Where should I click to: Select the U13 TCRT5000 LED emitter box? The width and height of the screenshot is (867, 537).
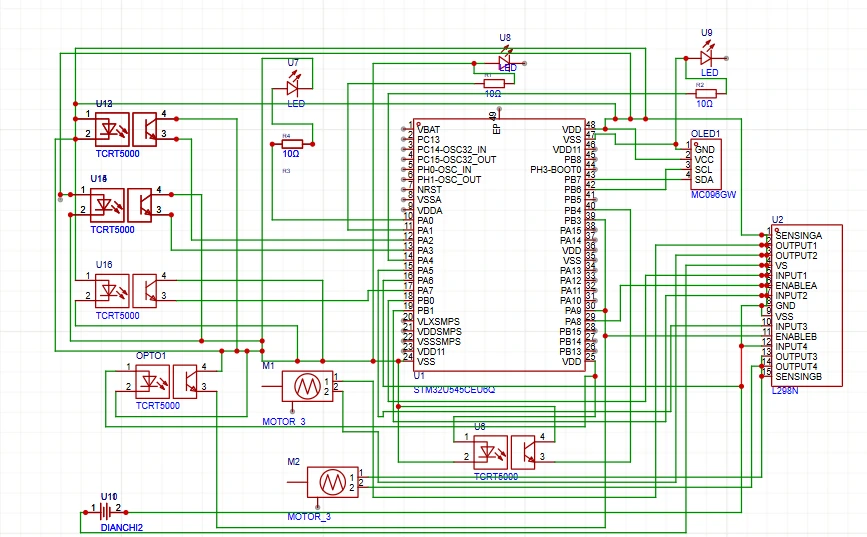click(112, 129)
